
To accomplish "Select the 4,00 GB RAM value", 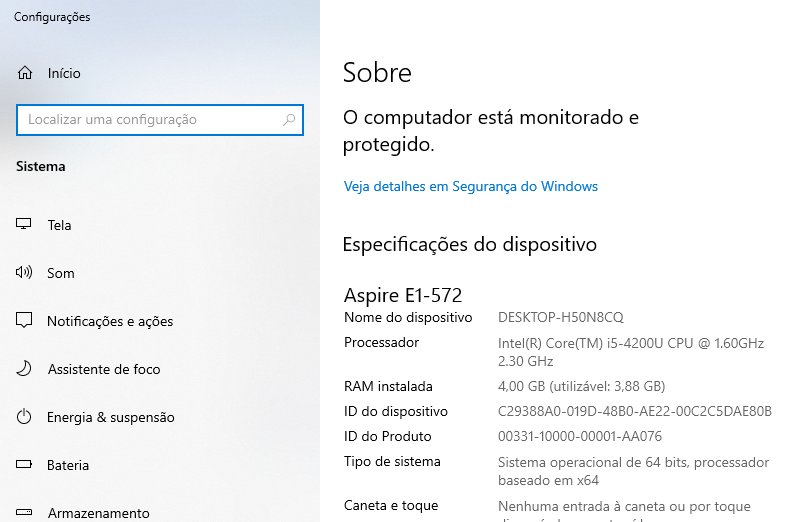I will tap(581, 386).
